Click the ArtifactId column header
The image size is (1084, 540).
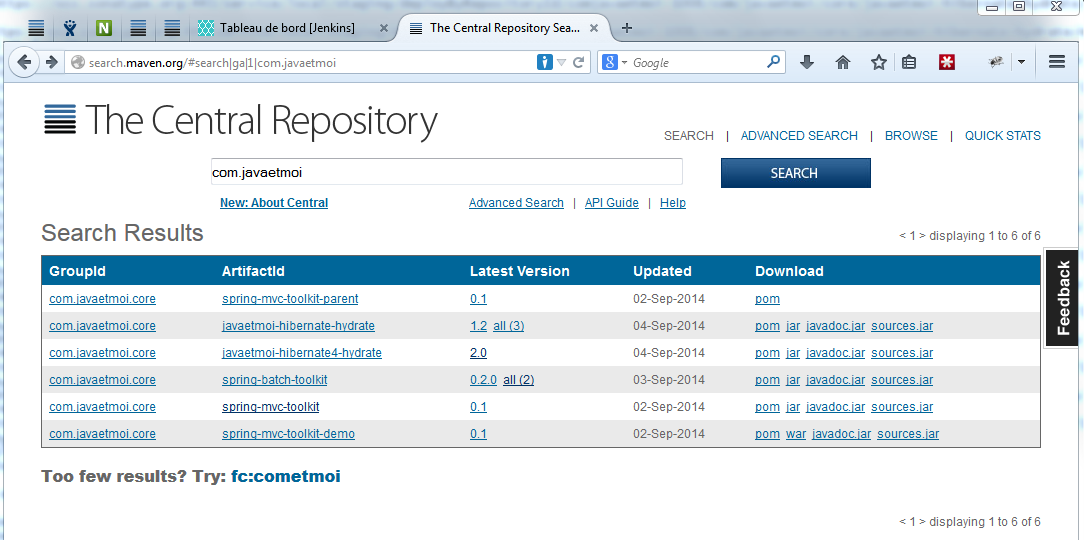tap(254, 271)
